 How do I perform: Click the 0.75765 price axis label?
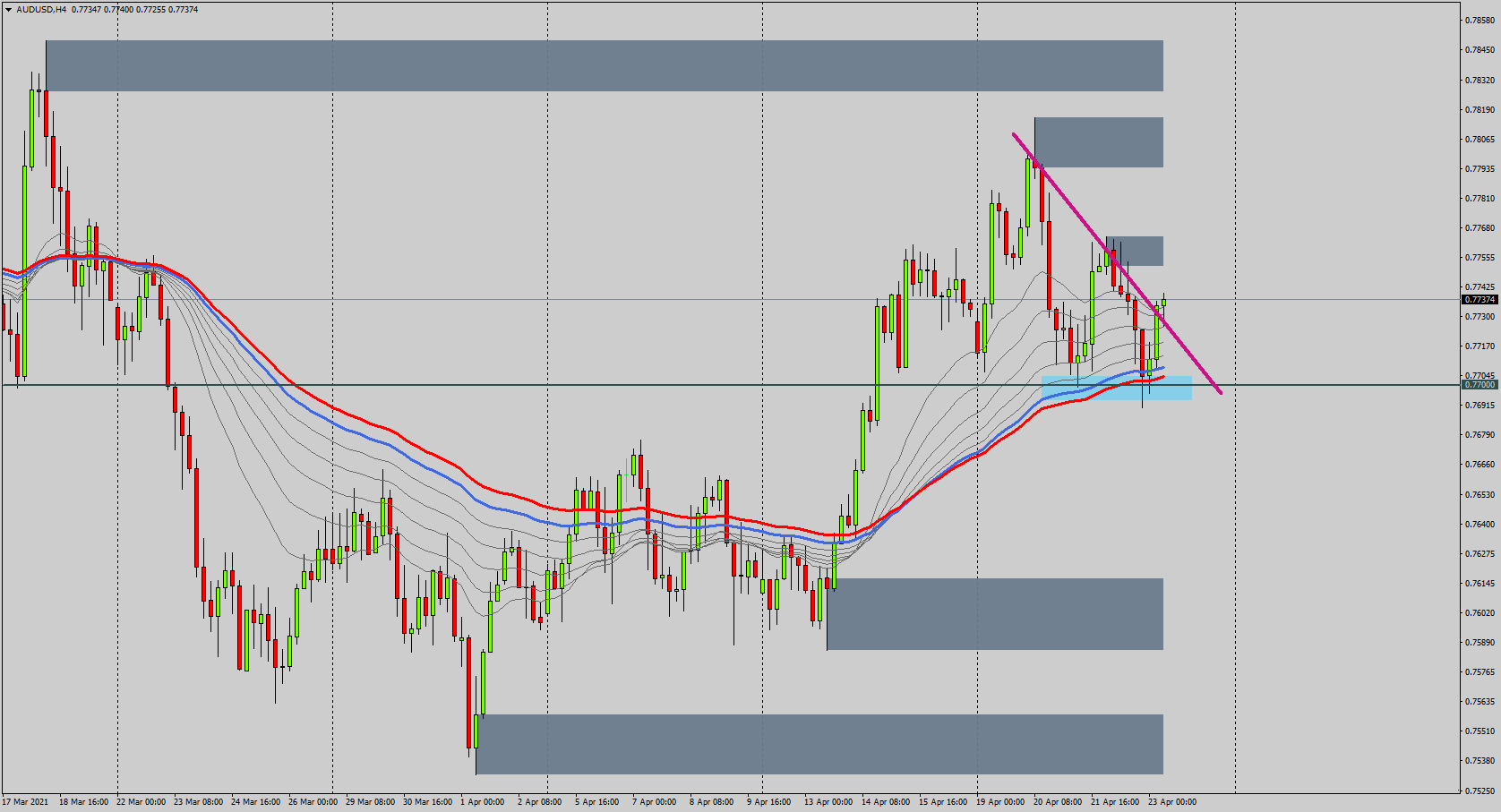coord(1480,672)
